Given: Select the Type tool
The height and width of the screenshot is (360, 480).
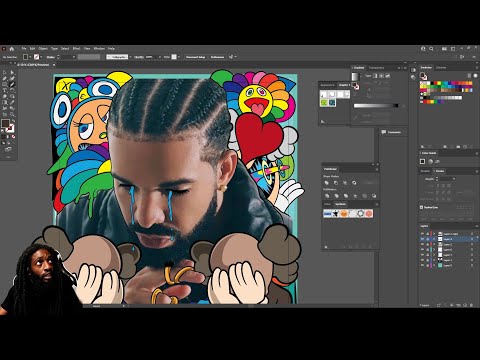Looking at the screenshot, I should click(4, 90).
